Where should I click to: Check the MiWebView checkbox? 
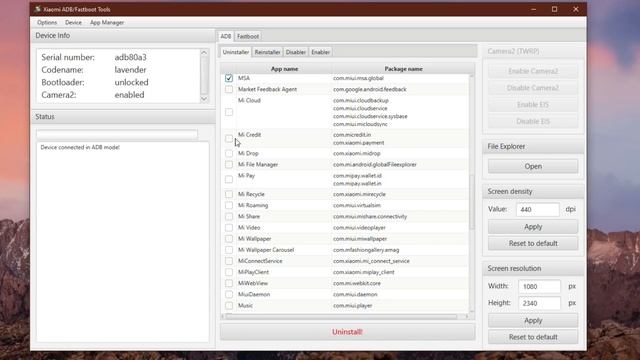pos(229,283)
